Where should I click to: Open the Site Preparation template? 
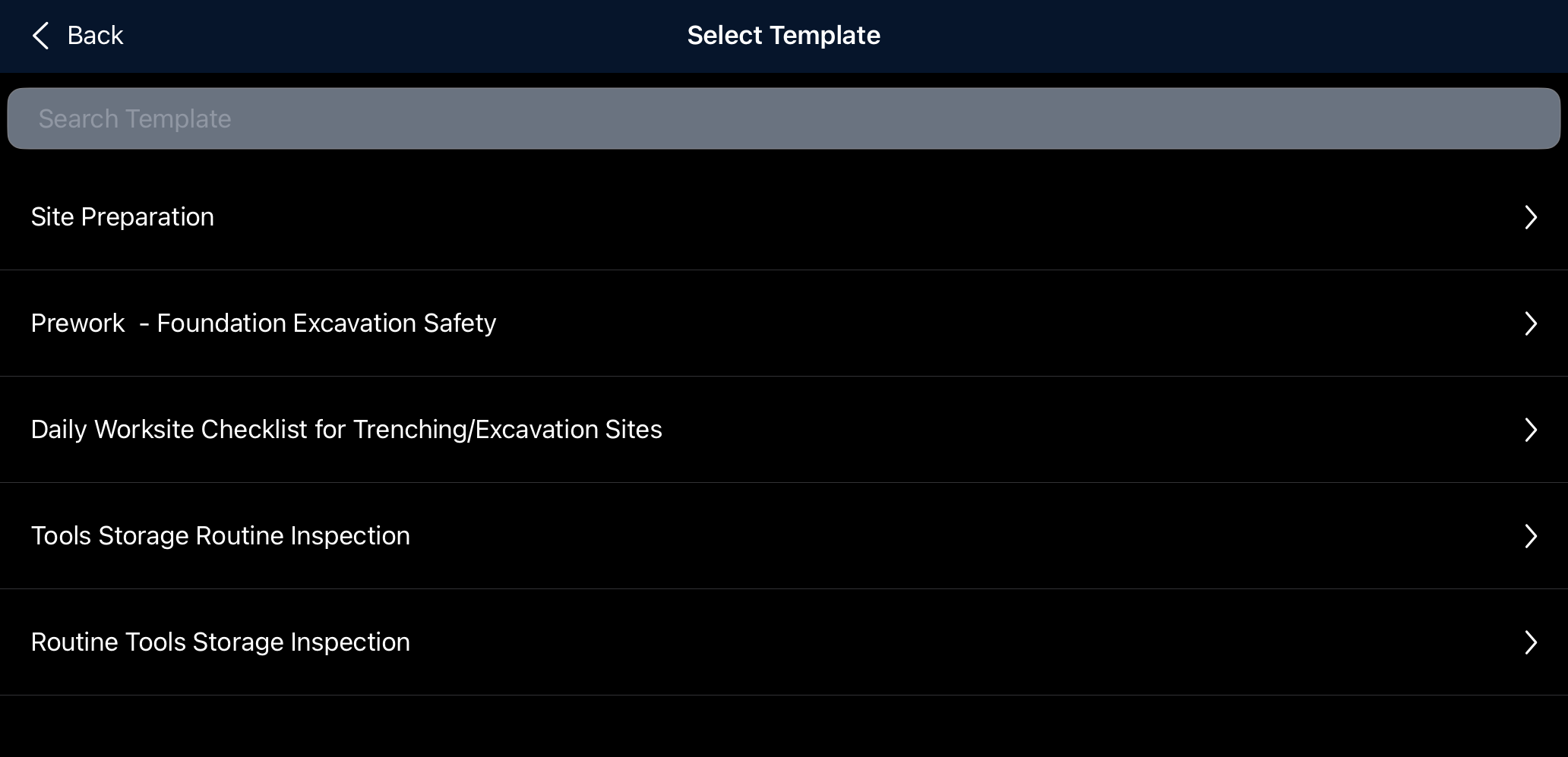122,217
